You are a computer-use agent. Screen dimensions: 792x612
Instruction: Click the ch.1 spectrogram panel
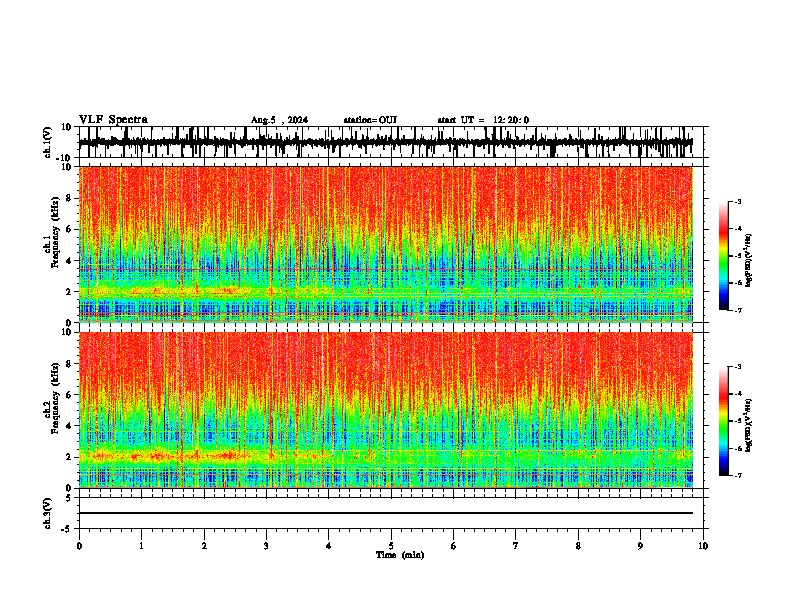(x=385, y=244)
